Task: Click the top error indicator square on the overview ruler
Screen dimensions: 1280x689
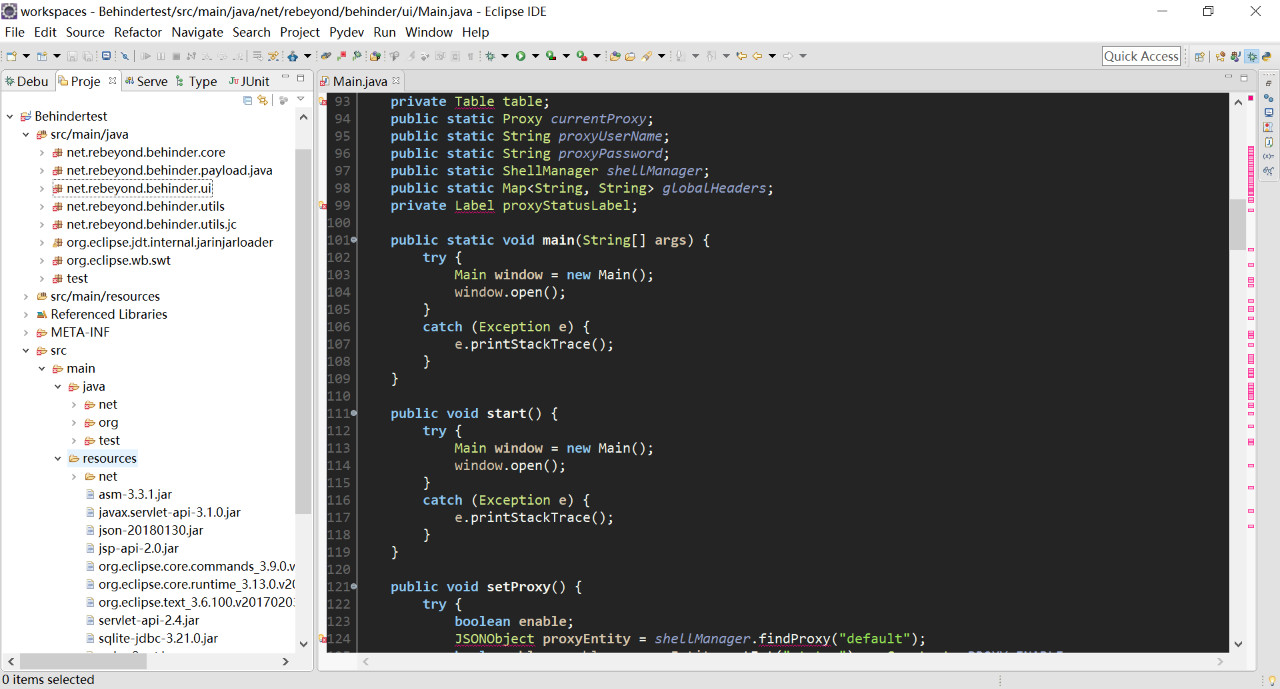Action: (x=1251, y=98)
